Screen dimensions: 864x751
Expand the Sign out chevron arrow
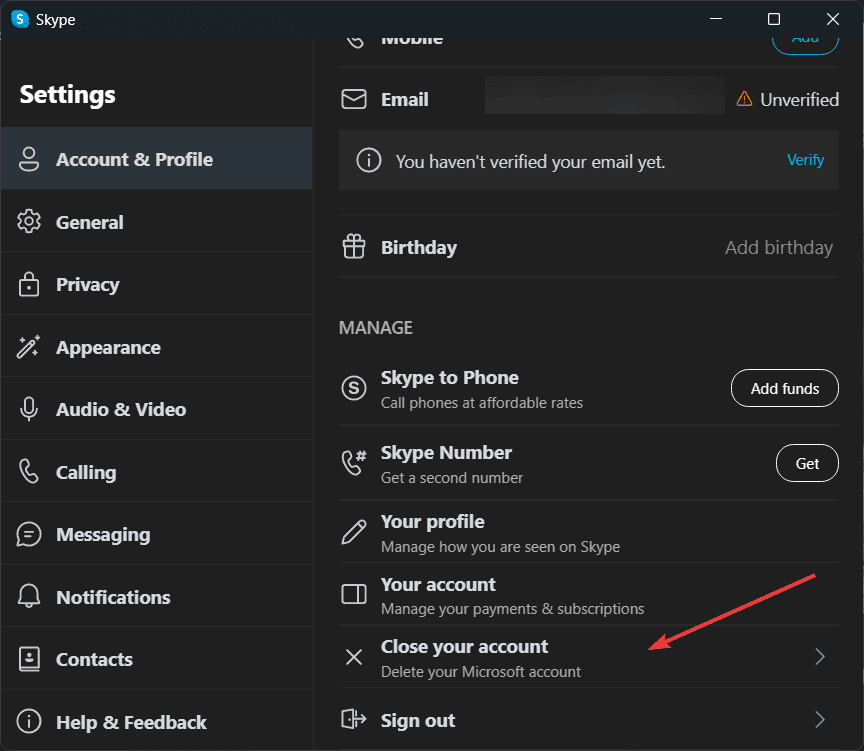820,719
